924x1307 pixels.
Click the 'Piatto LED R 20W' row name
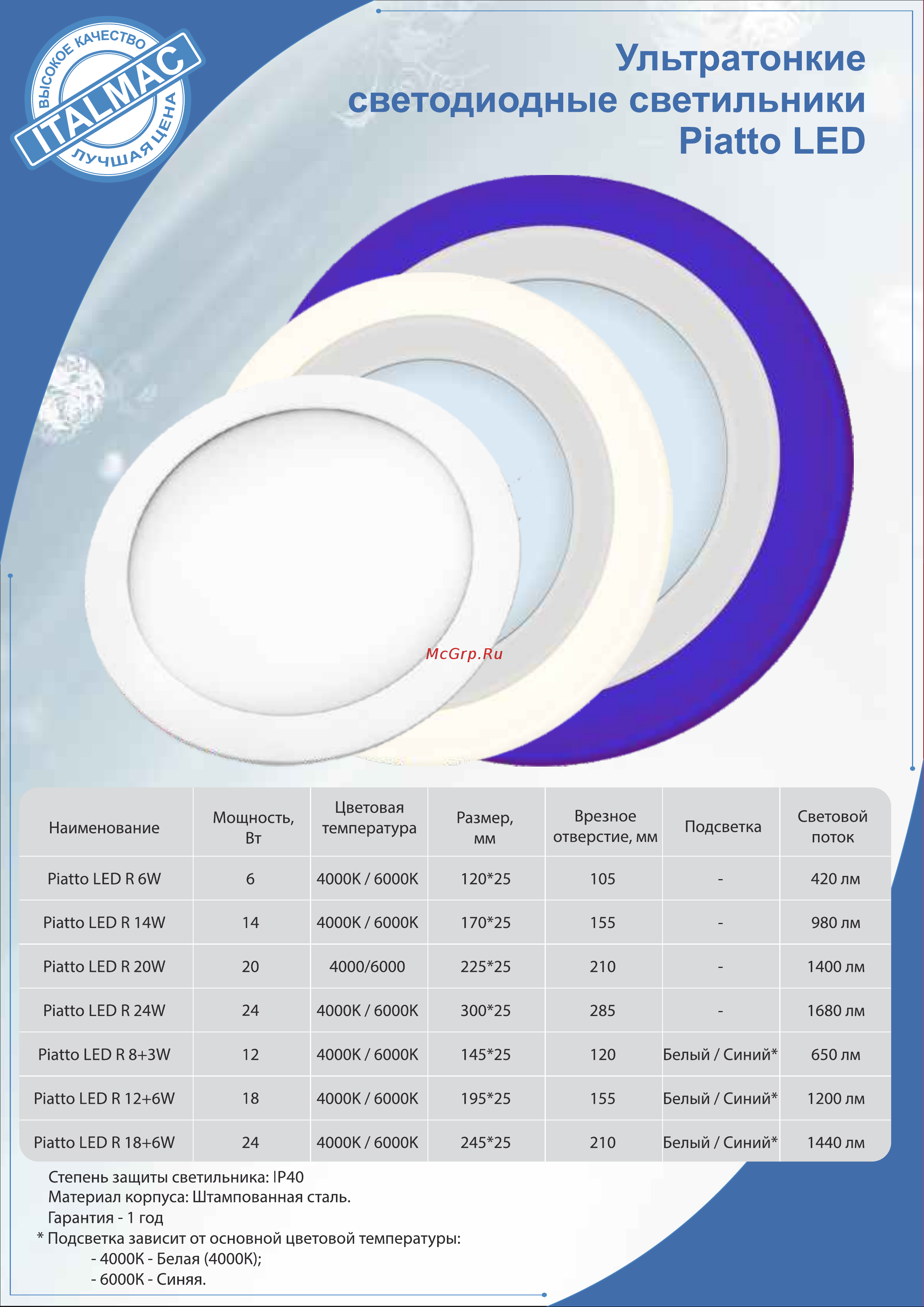104,967
